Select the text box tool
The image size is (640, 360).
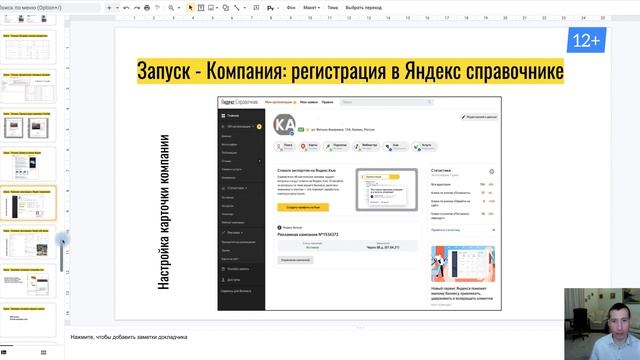201,8
